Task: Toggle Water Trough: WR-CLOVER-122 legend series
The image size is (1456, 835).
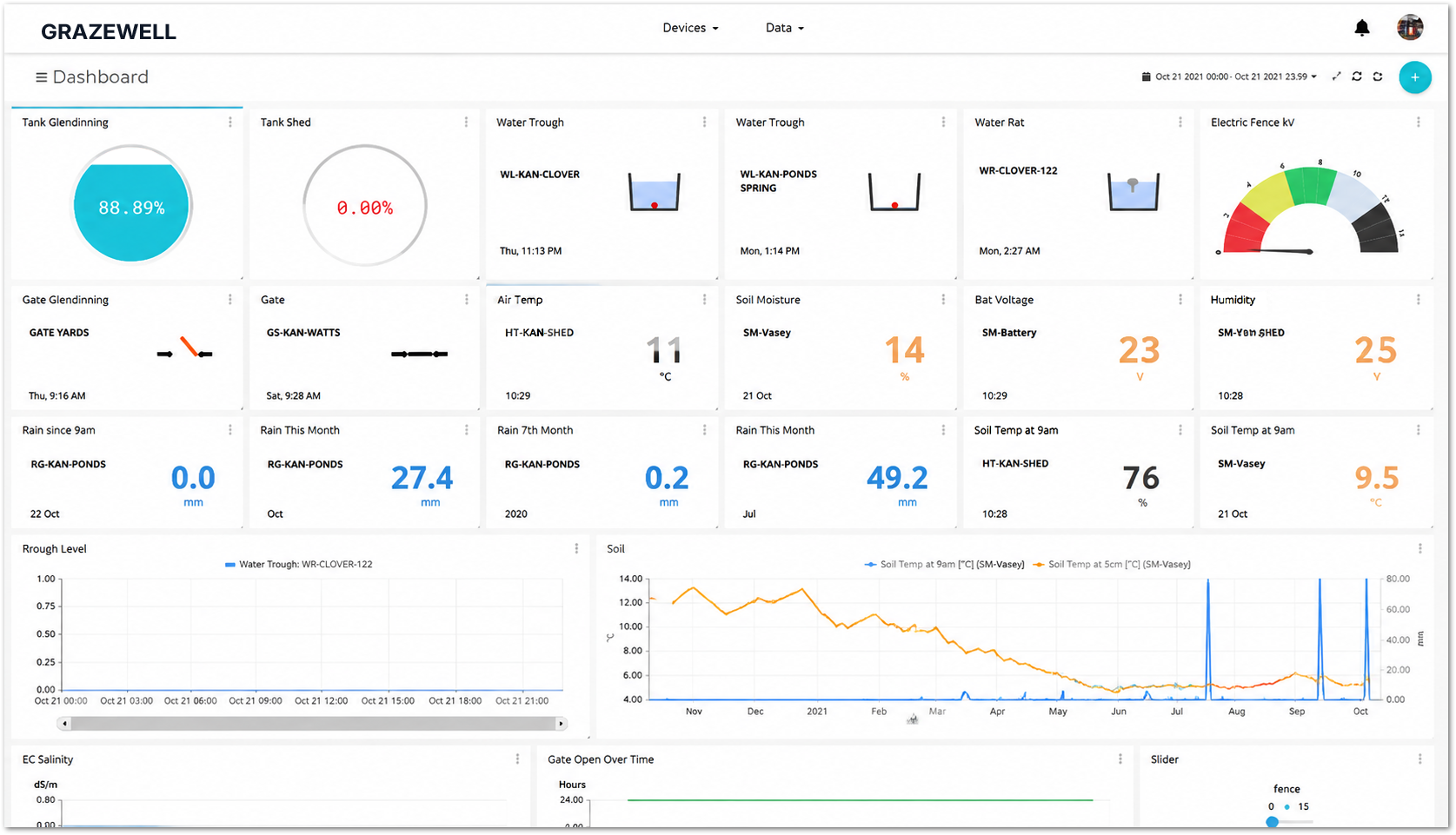Action: coord(298,565)
